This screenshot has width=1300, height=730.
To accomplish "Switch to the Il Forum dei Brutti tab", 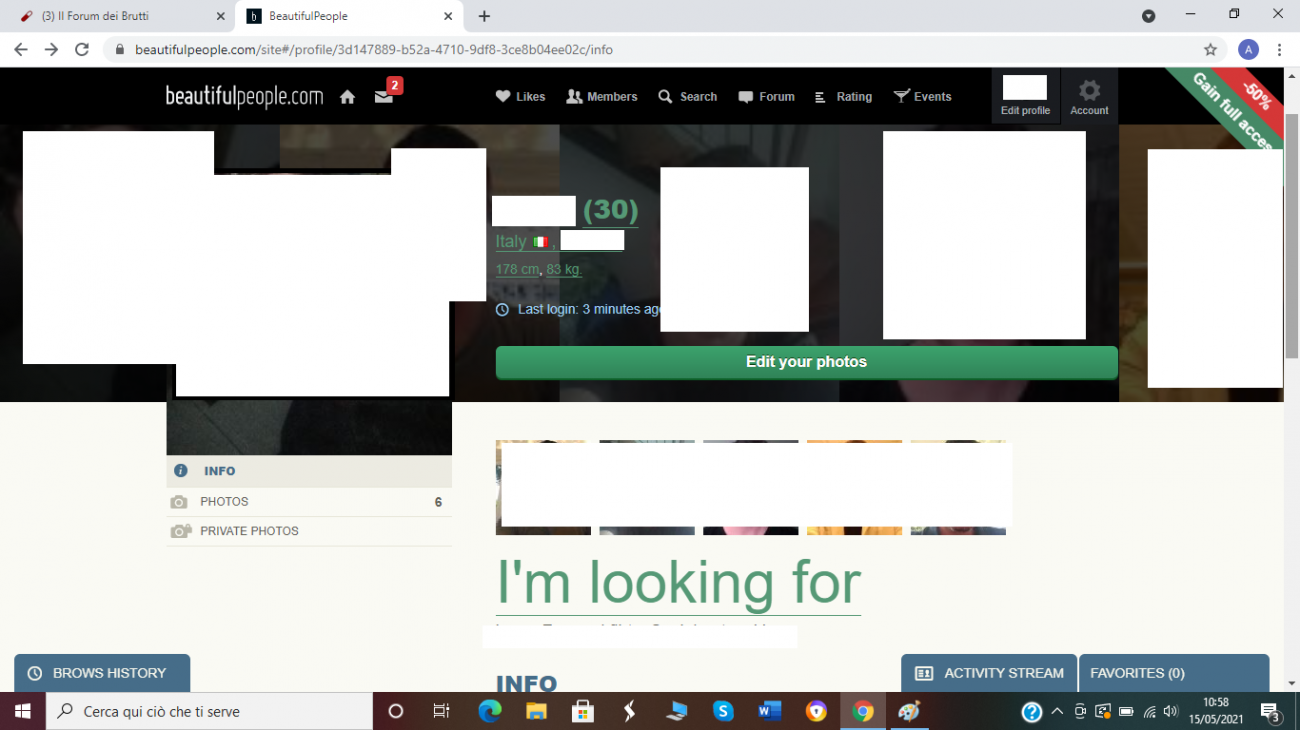I will [116, 16].
